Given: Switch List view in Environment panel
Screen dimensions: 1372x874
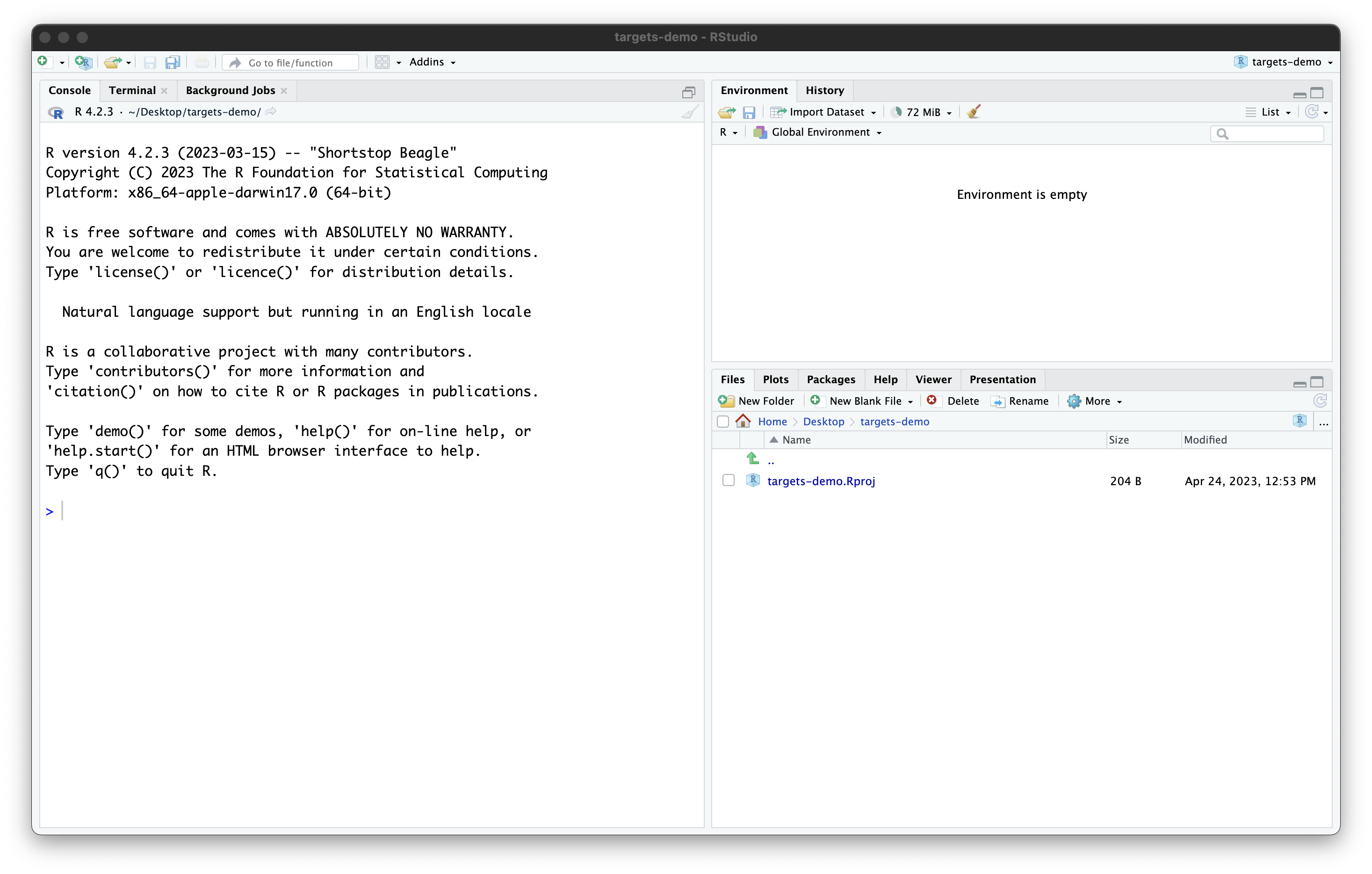Looking at the screenshot, I should (x=1269, y=112).
